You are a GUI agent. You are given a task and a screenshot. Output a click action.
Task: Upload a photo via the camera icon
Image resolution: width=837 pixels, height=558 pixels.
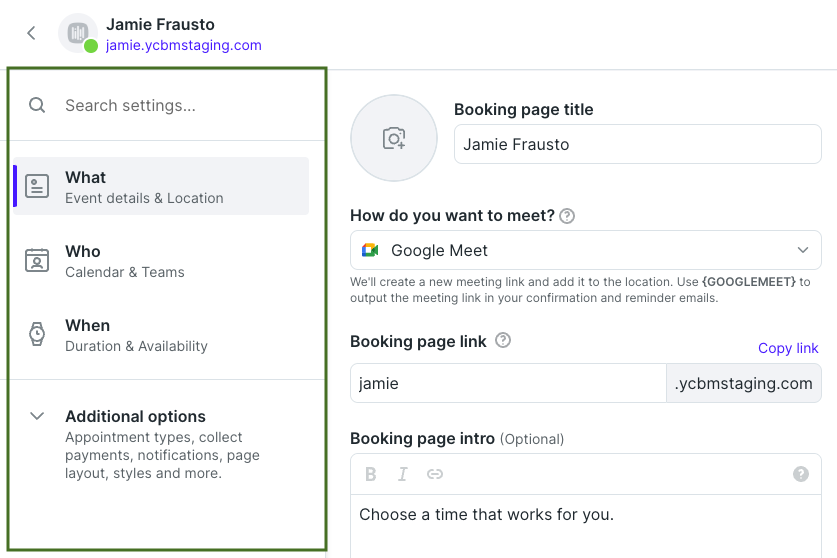(394, 138)
